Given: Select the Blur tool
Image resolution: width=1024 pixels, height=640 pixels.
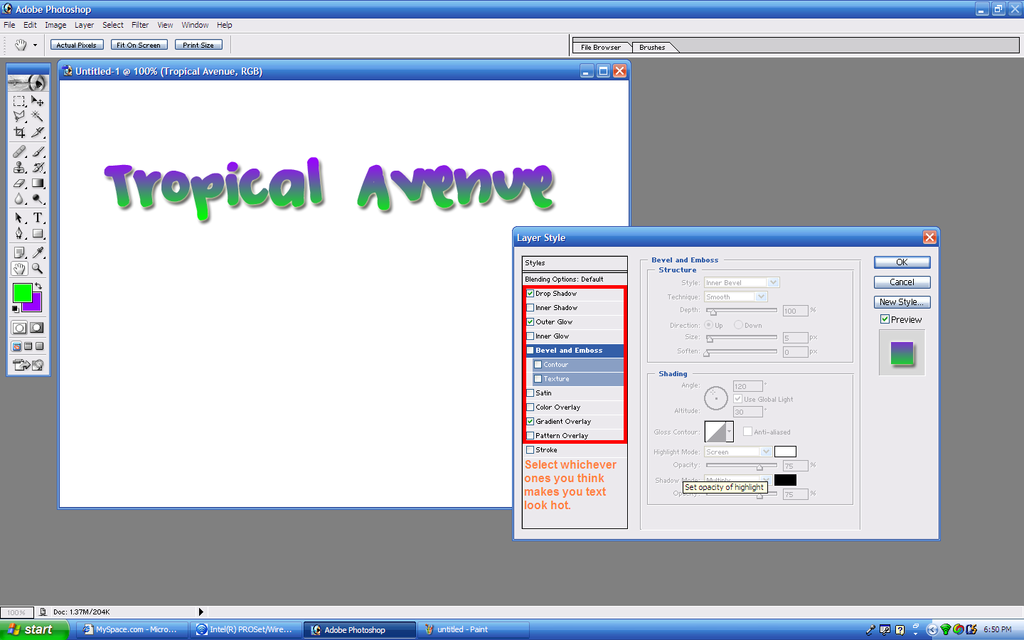Looking at the screenshot, I should point(20,199).
